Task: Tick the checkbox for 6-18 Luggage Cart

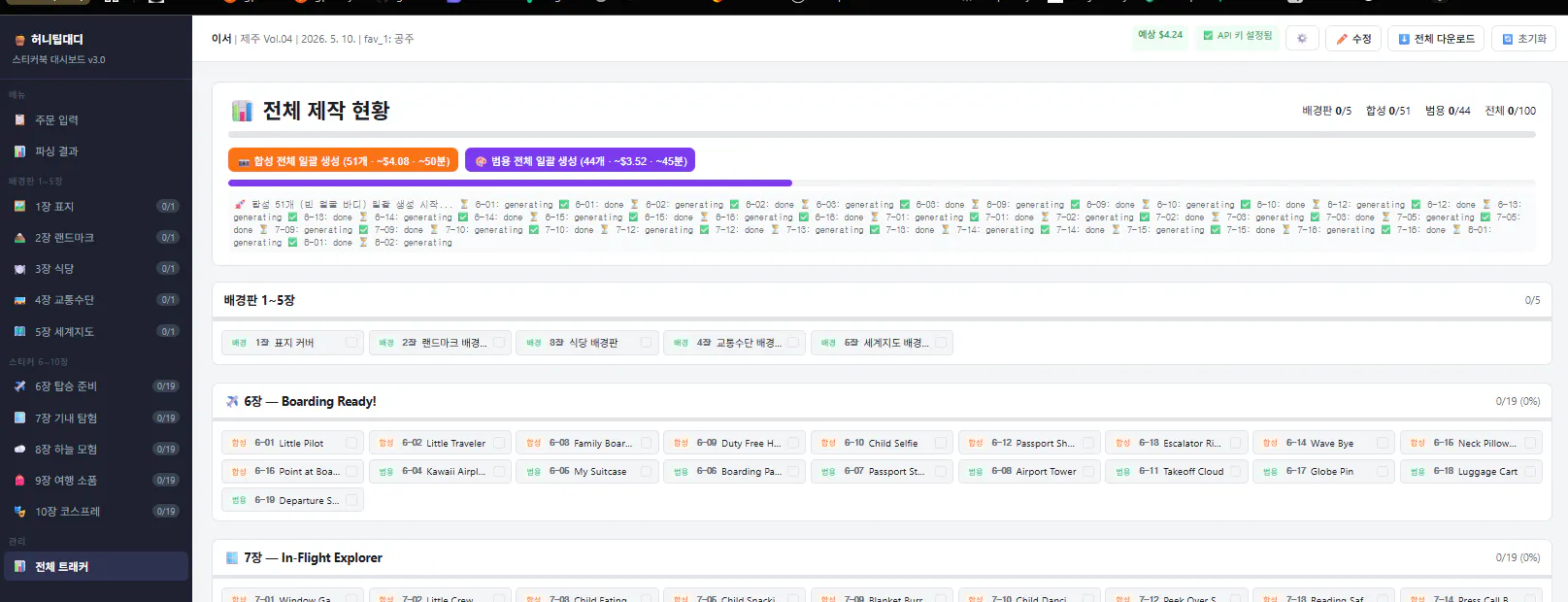Action: click(1530, 472)
